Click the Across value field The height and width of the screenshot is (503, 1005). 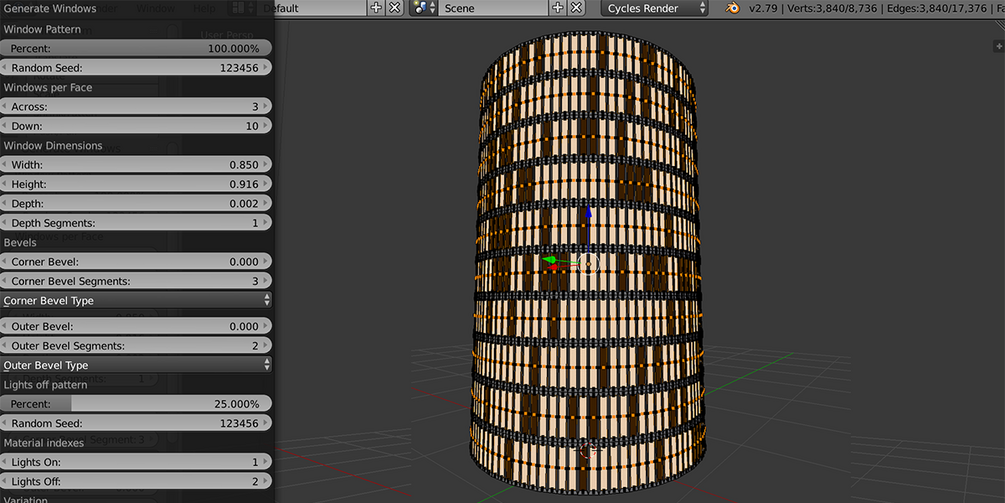(136, 106)
